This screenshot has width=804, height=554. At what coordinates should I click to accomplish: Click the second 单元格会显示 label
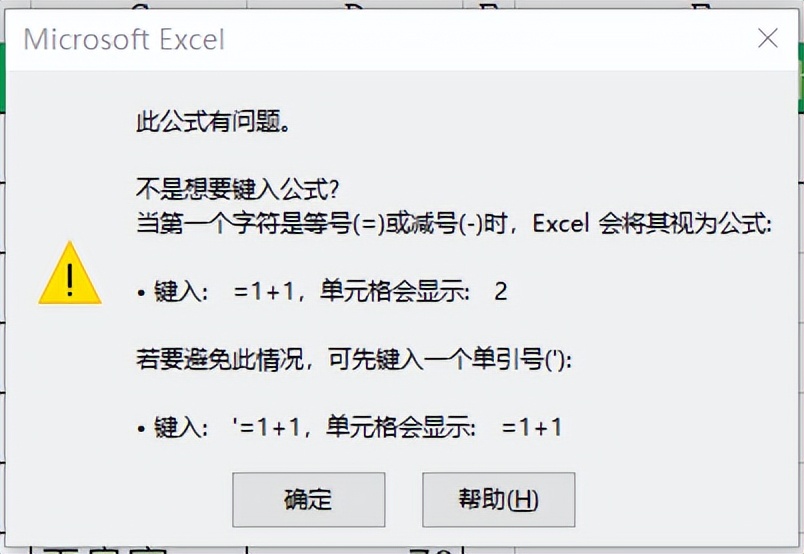point(401,427)
